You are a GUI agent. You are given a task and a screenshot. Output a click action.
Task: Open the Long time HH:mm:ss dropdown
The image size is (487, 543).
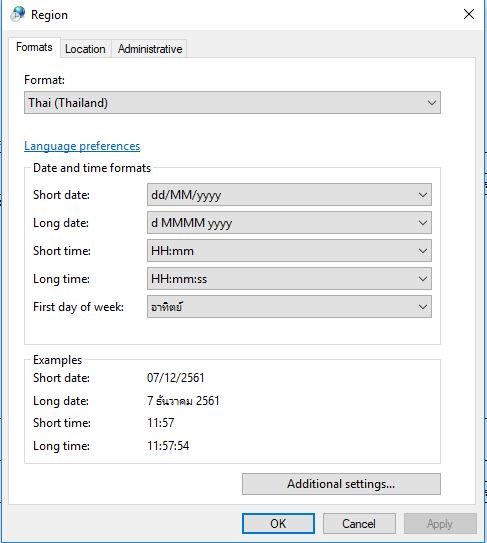289,279
